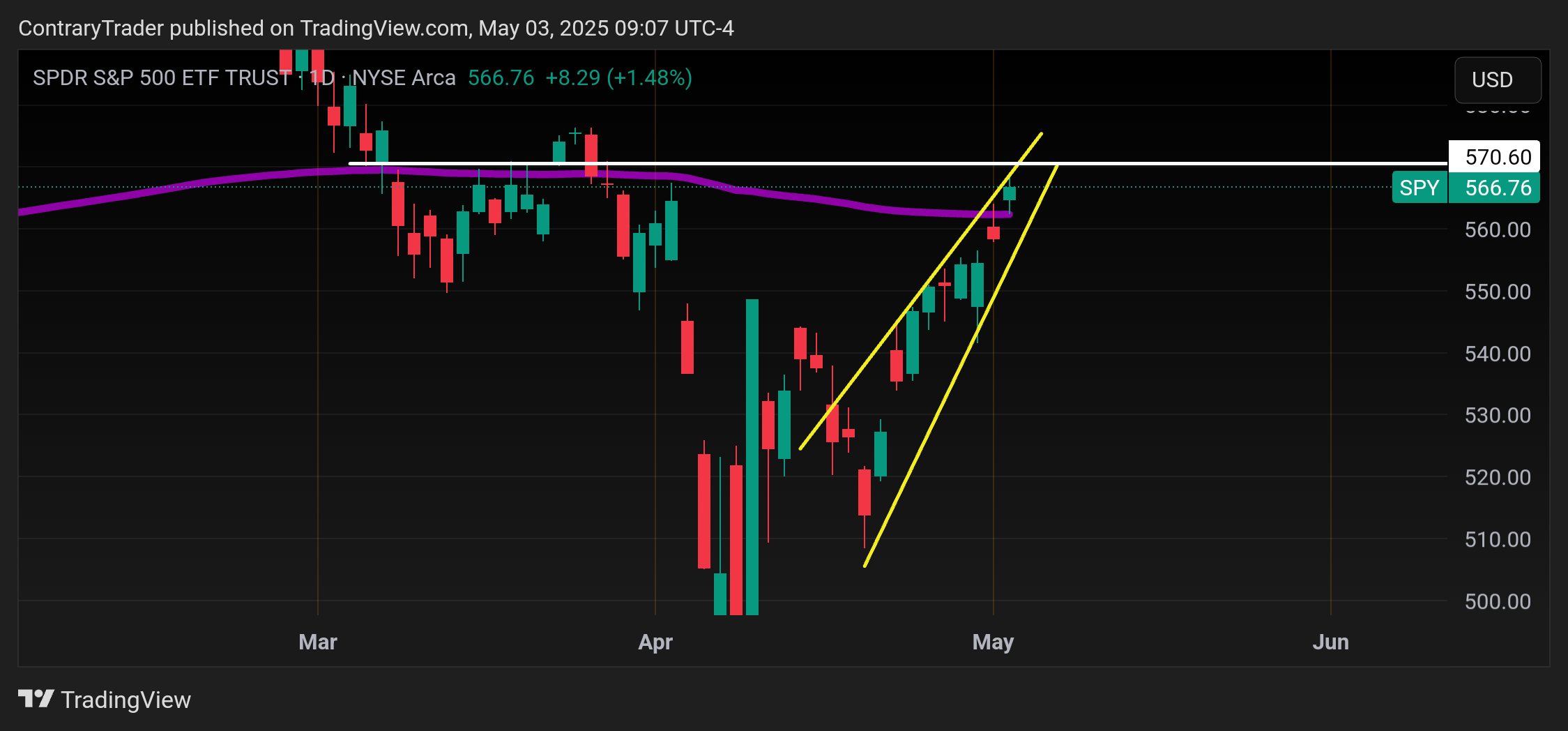Click the Mar label on time axis
Image resolution: width=1568 pixels, height=731 pixels.
click(318, 642)
